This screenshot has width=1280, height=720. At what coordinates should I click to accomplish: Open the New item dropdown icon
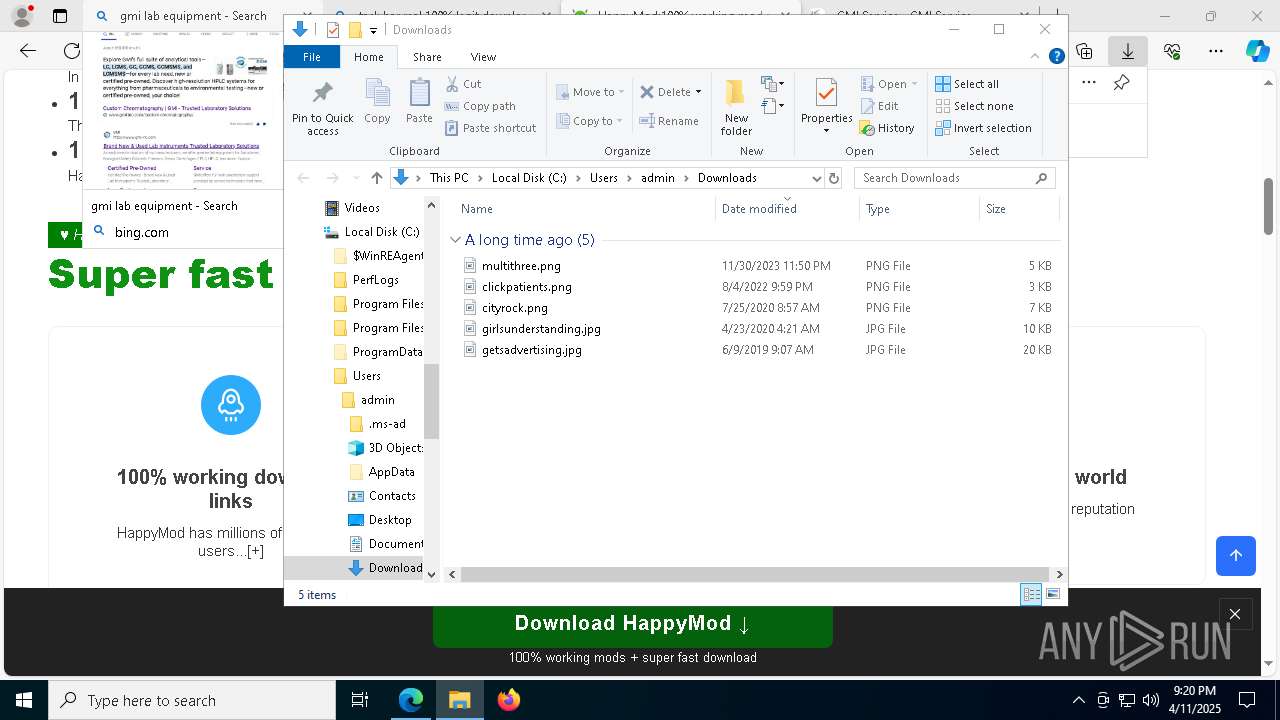[x=772, y=84]
